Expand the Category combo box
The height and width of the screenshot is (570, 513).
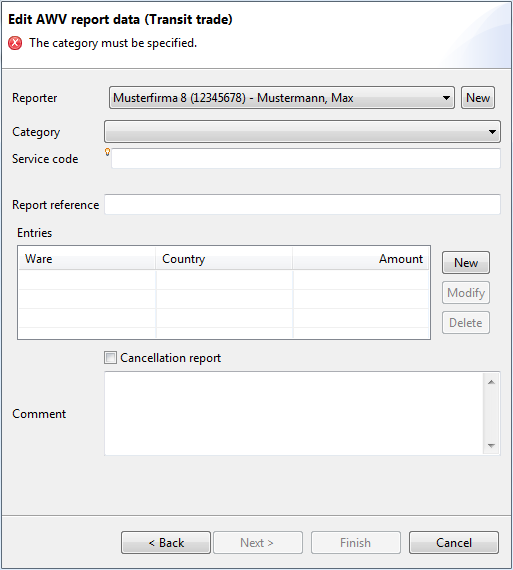pyautogui.click(x=302, y=132)
